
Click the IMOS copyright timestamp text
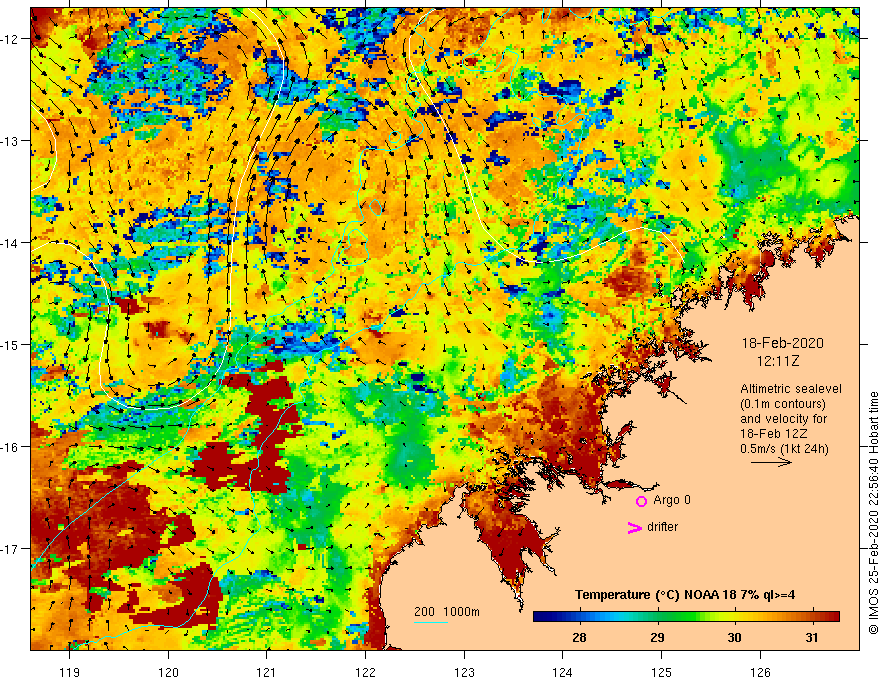pos(873,513)
